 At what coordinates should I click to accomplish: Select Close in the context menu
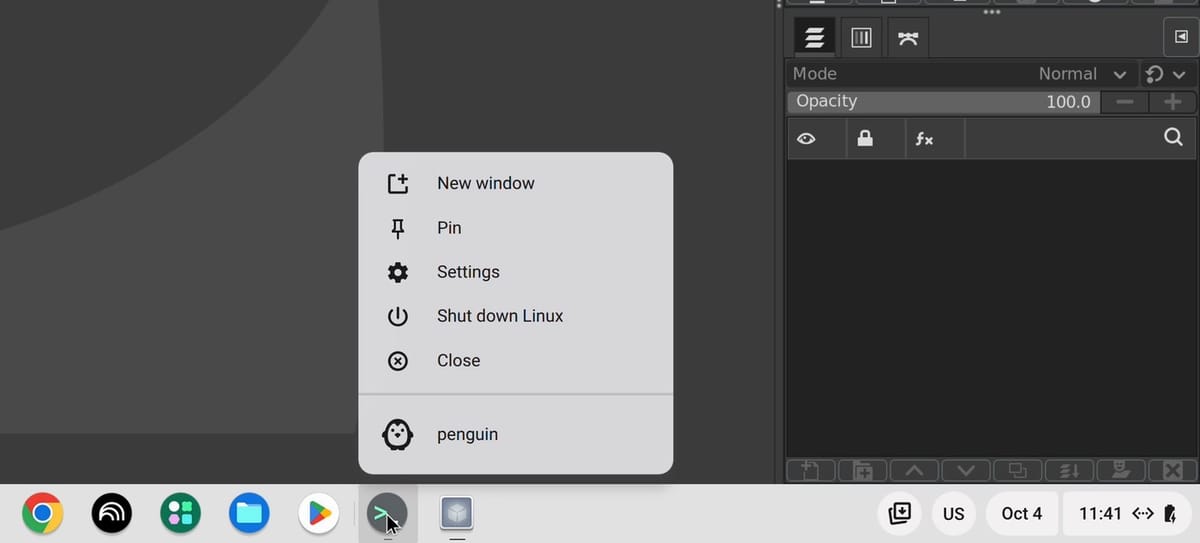point(516,361)
